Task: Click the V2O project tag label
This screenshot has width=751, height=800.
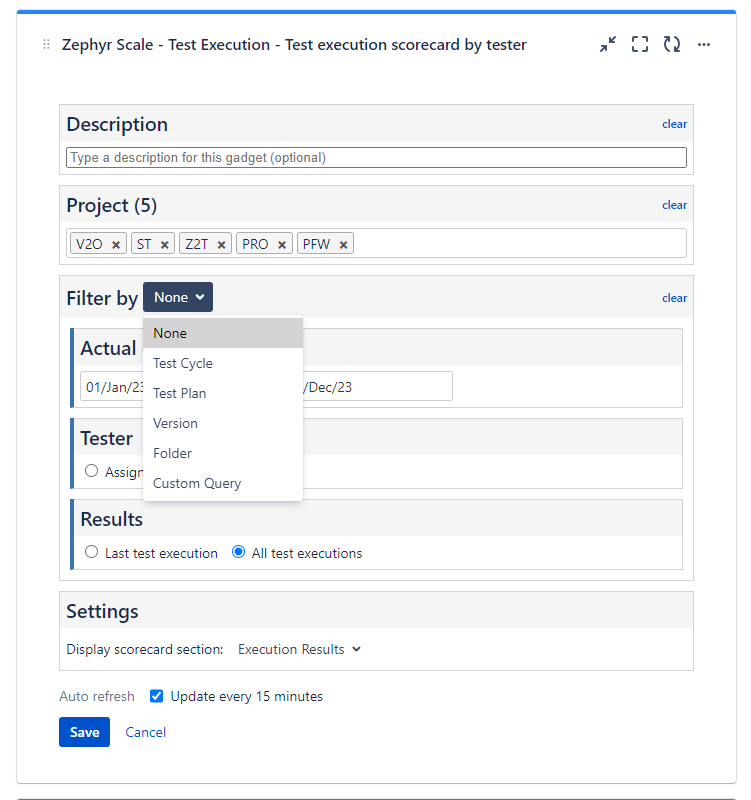Action: pos(89,244)
